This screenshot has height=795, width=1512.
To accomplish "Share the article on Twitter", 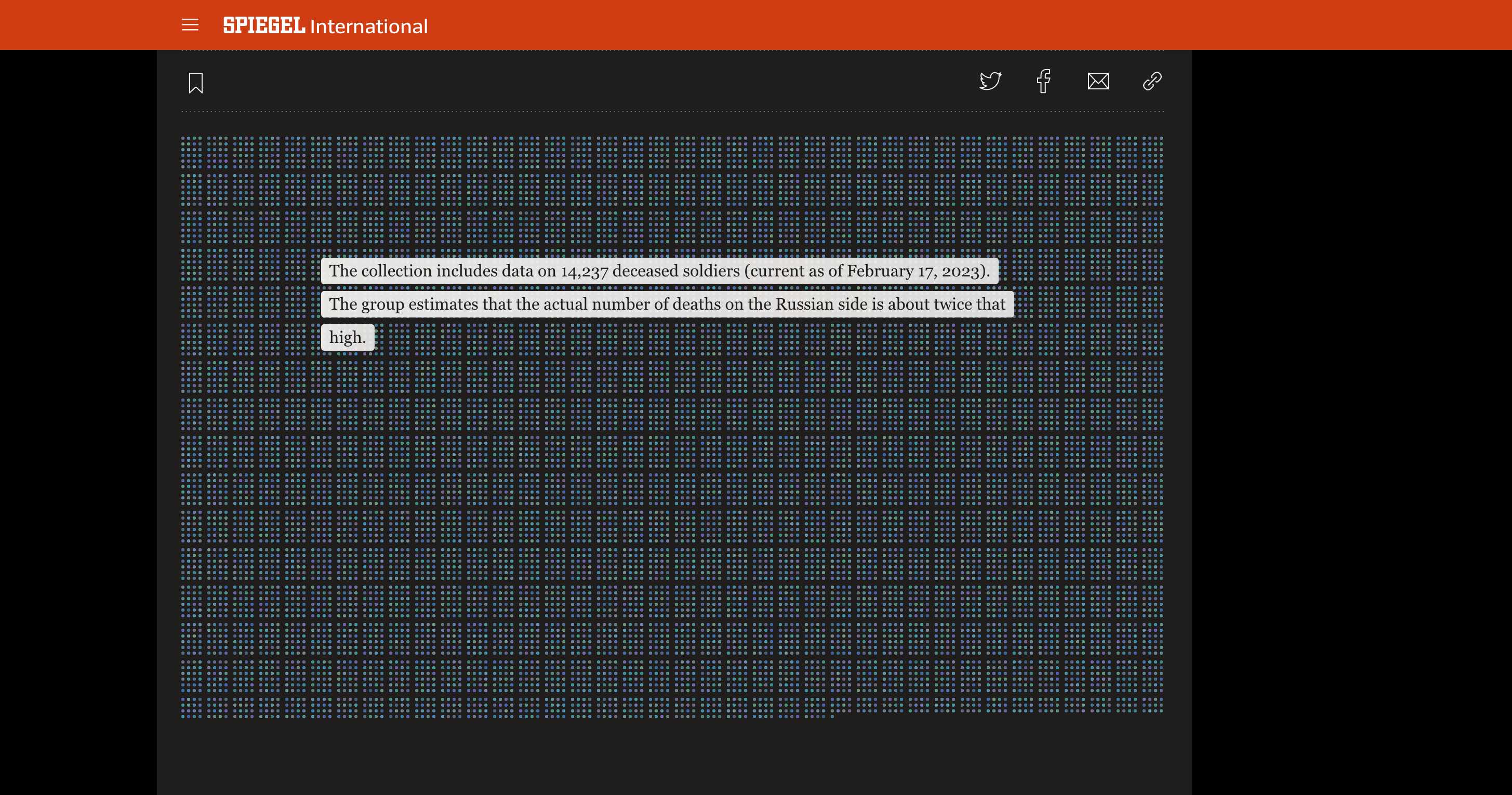I will click(990, 81).
